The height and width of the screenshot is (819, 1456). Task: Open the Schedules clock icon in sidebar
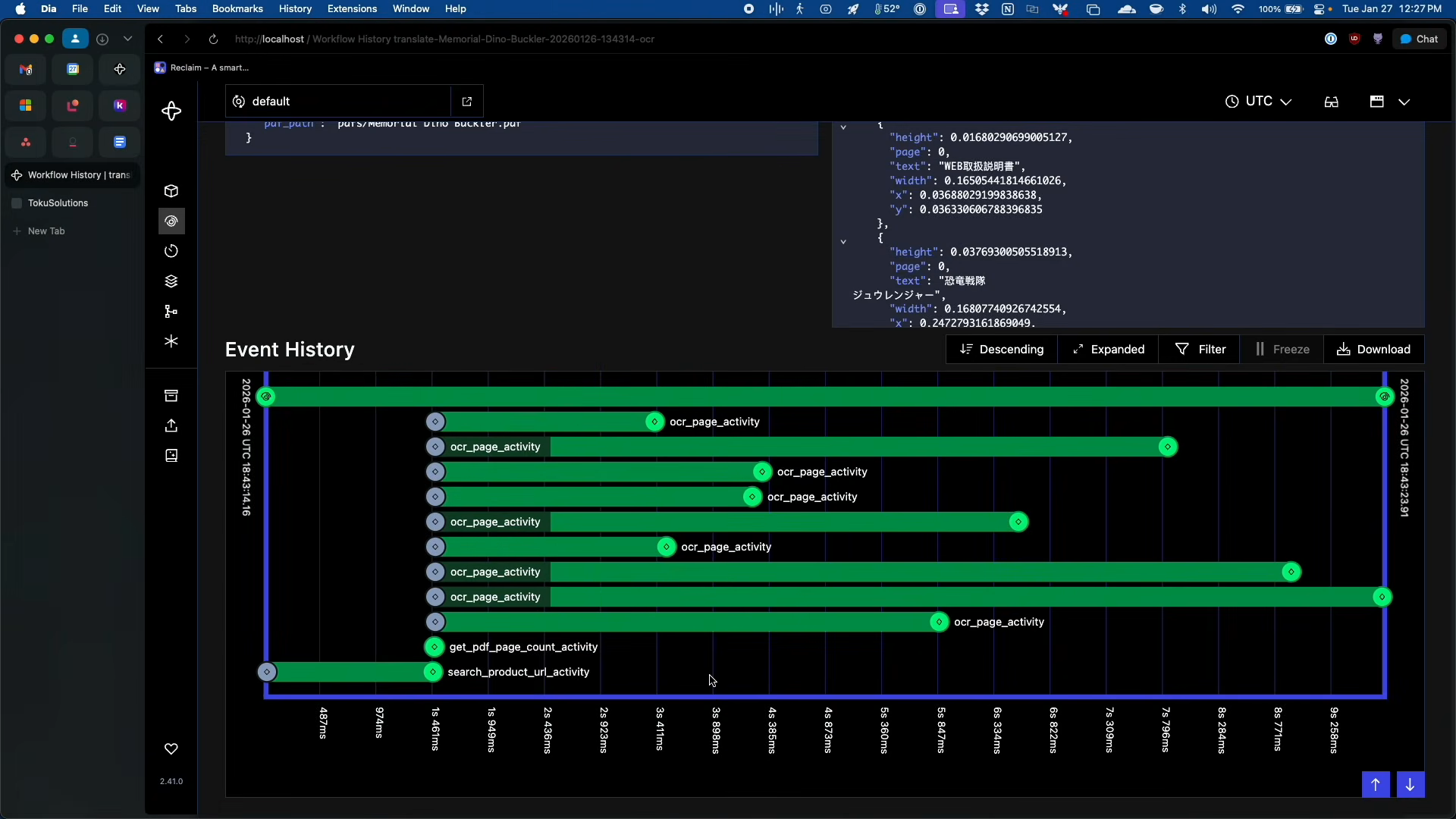click(x=171, y=251)
